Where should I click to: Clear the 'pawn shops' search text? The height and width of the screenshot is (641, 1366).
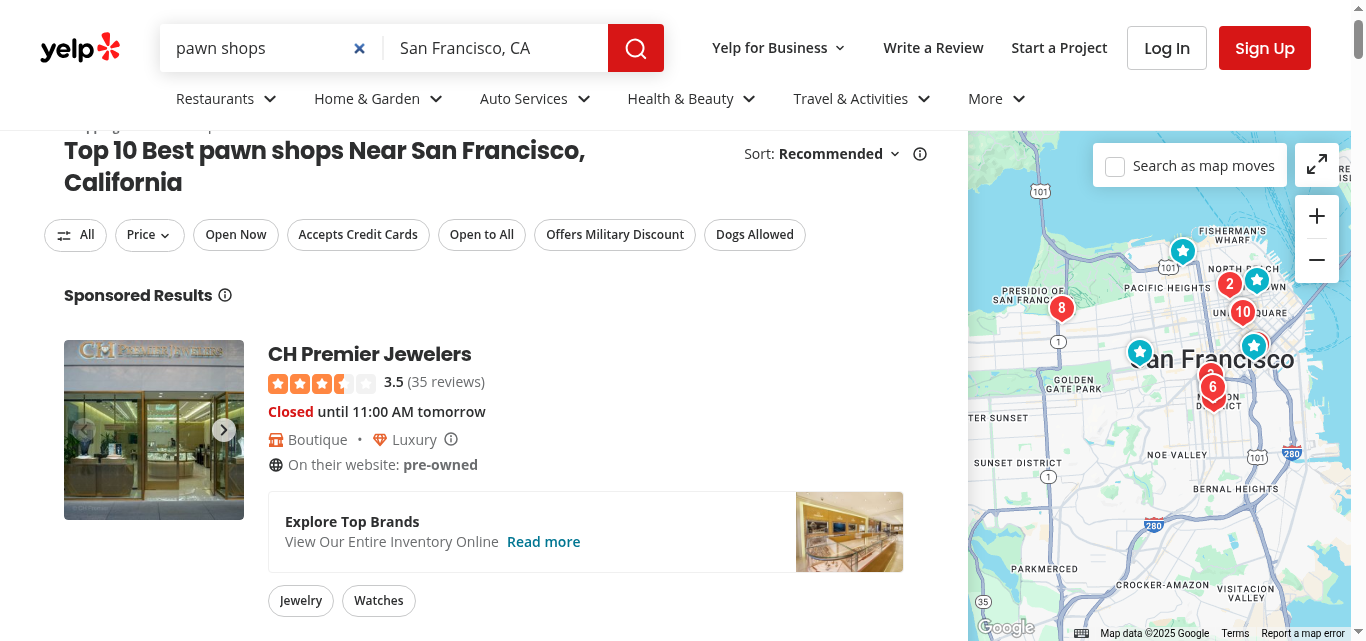360,48
